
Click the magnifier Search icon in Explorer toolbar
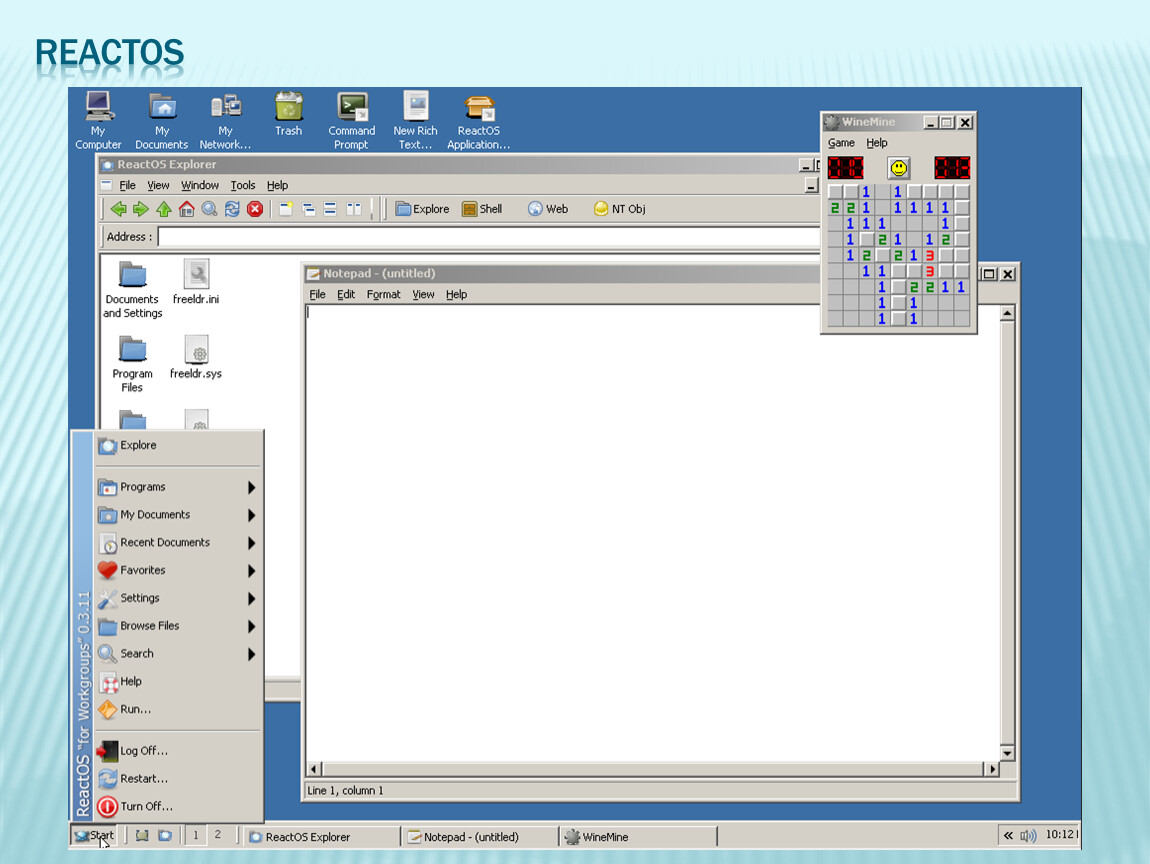point(209,209)
